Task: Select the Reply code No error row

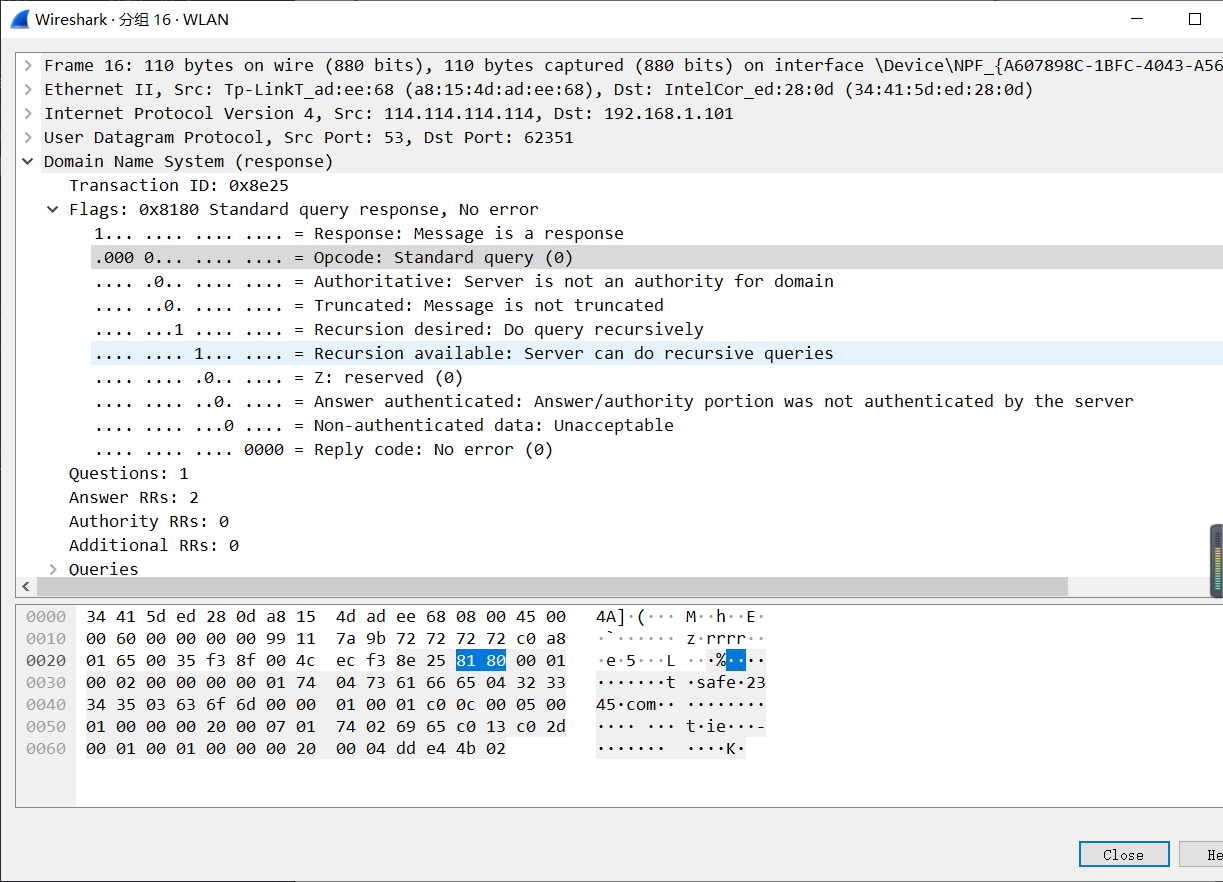Action: 433,450
